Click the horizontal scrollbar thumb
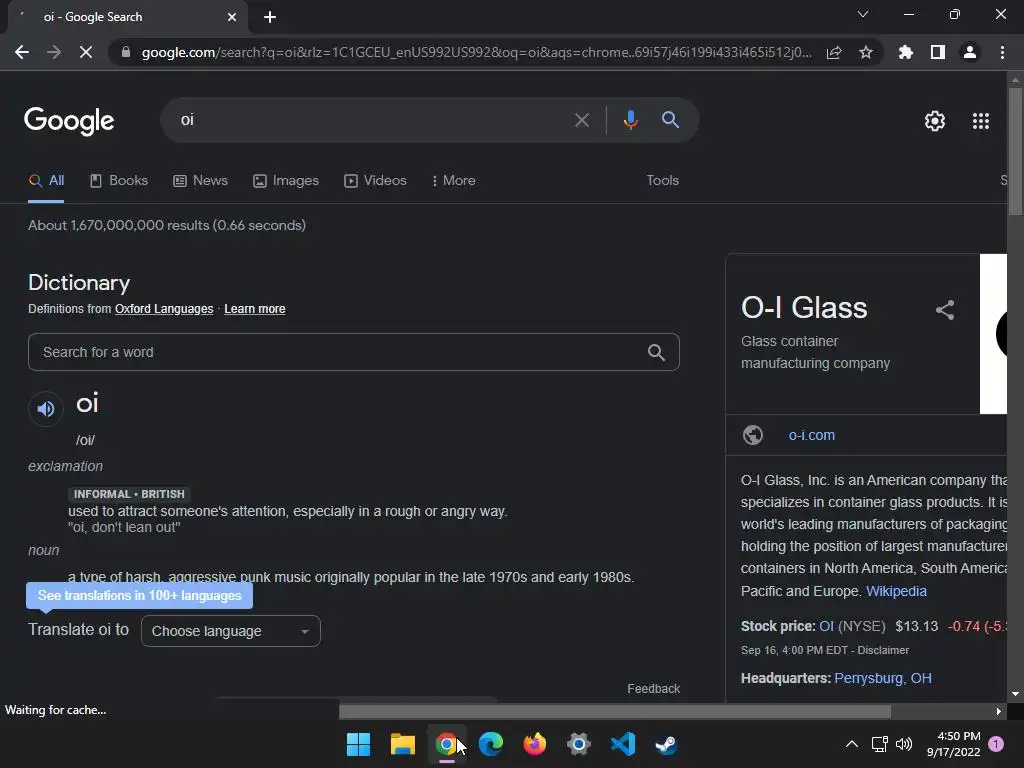The width and height of the screenshot is (1024, 768). point(615,711)
